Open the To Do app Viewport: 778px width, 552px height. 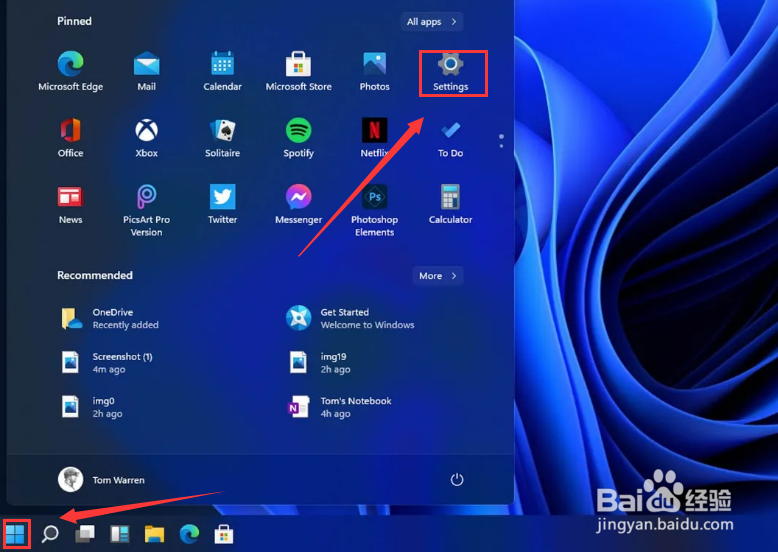pyautogui.click(x=451, y=137)
